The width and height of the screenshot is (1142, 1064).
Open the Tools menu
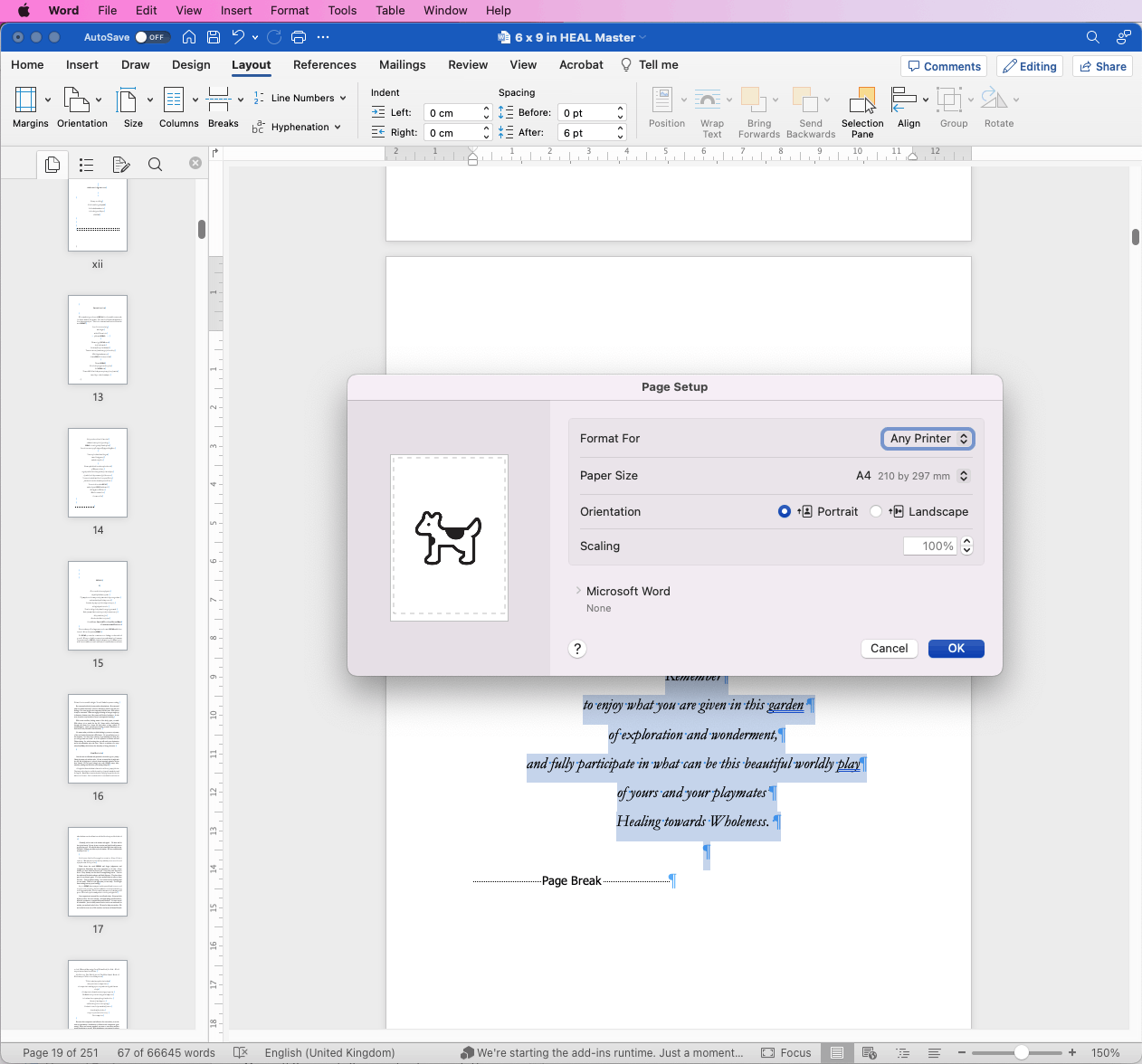341,10
